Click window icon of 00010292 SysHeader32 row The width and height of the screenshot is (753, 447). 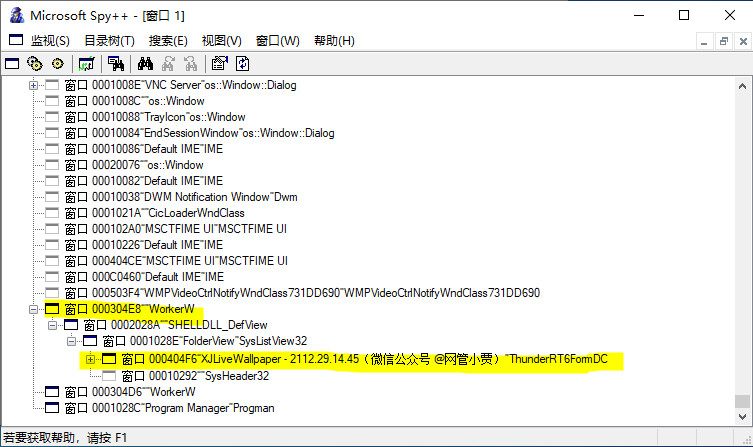(x=109, y=375)
